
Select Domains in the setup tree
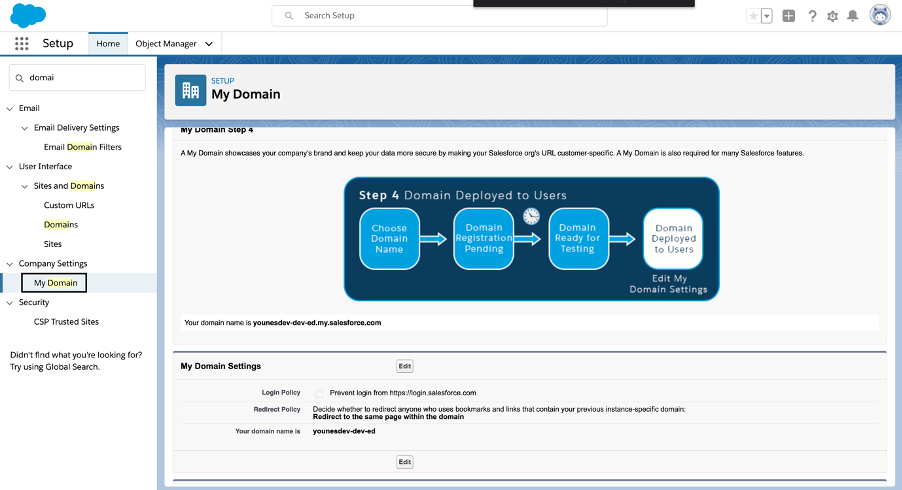click(60, 224)
